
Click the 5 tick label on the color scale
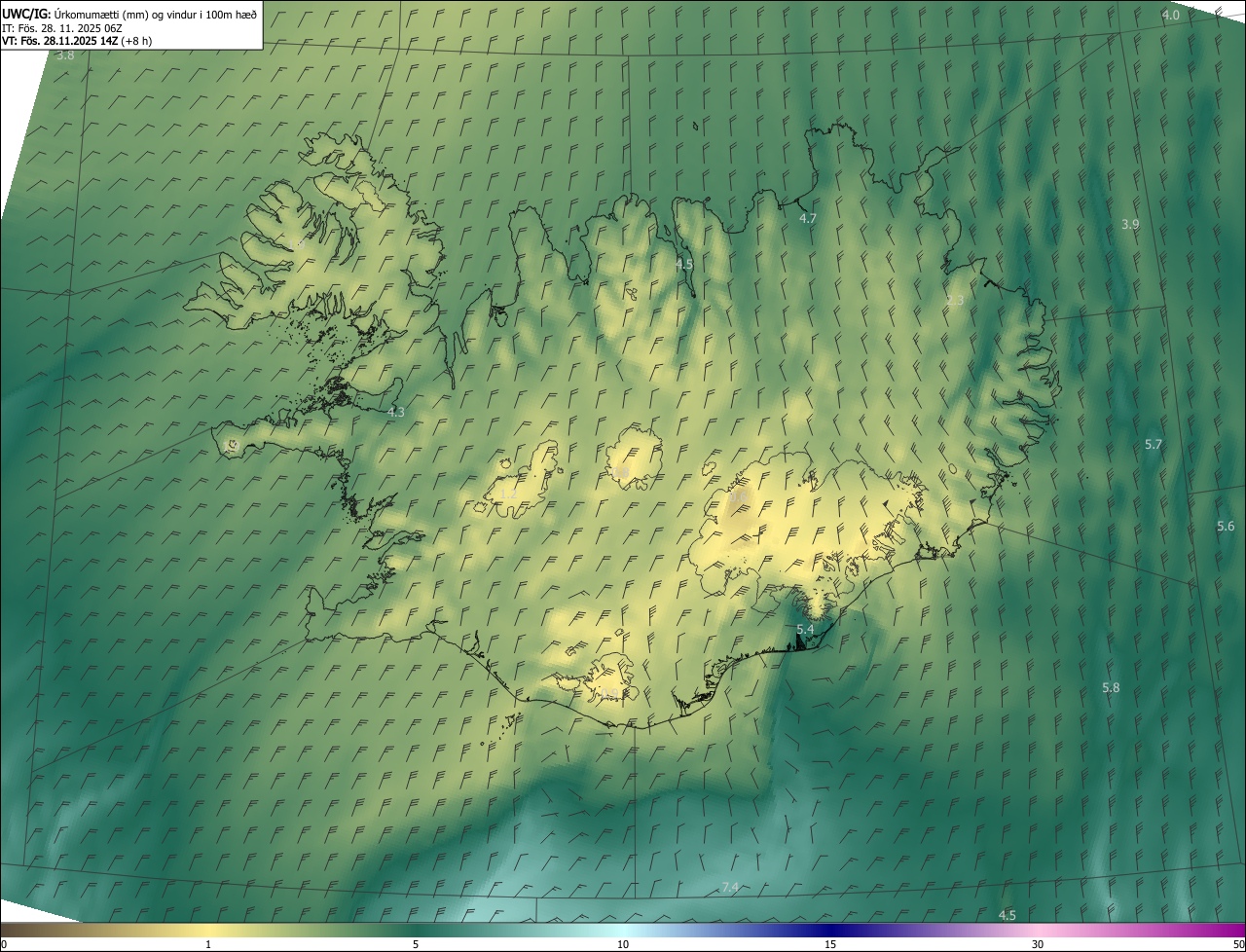coord(416,944)
